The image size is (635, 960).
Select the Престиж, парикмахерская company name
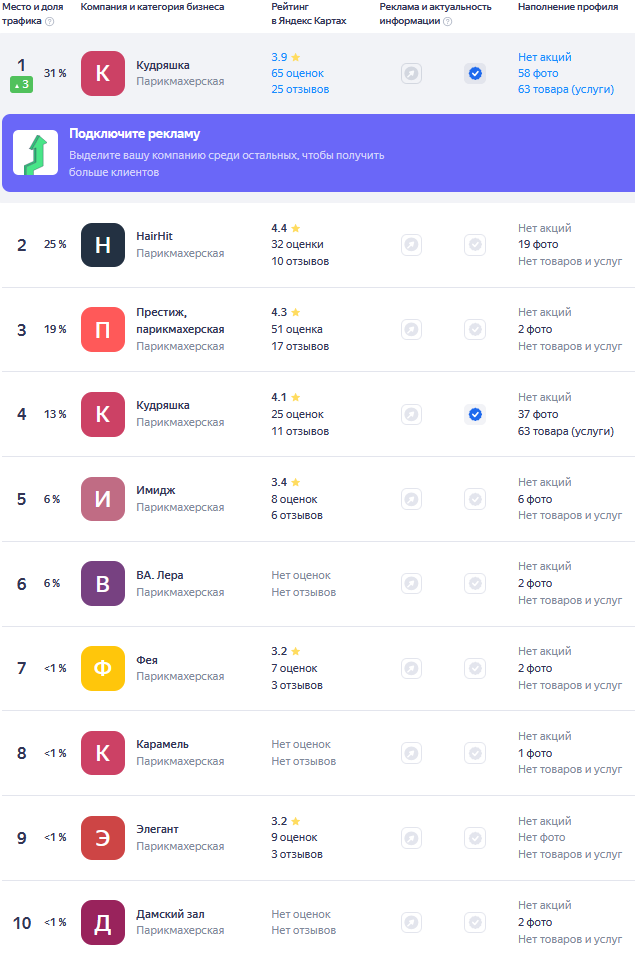point(180,321)
